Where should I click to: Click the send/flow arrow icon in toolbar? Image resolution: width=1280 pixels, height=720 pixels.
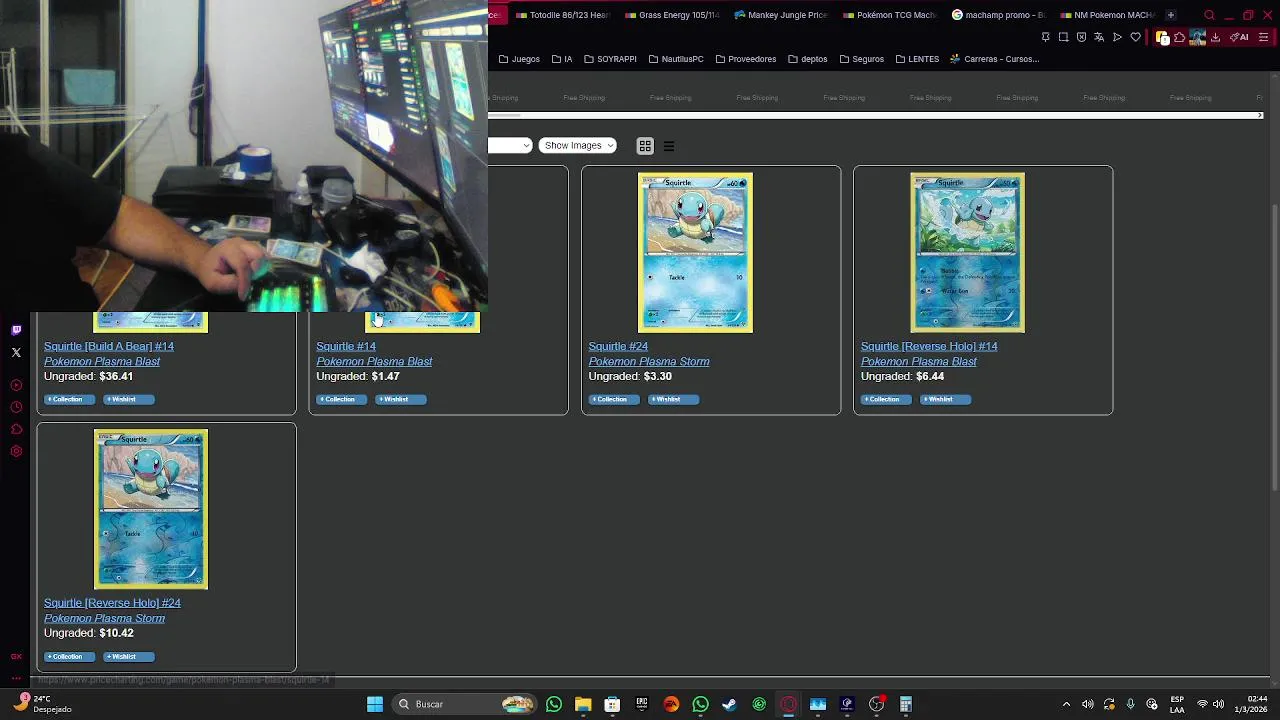[1117, 37]
